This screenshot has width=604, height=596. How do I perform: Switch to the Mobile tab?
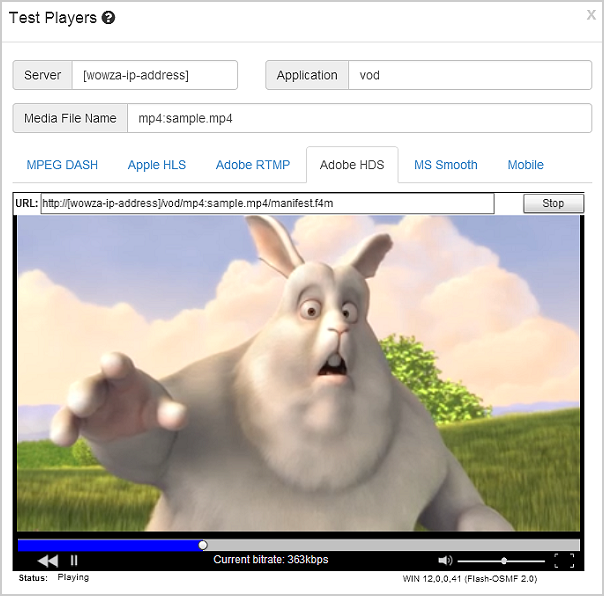(x=525, y=165)
